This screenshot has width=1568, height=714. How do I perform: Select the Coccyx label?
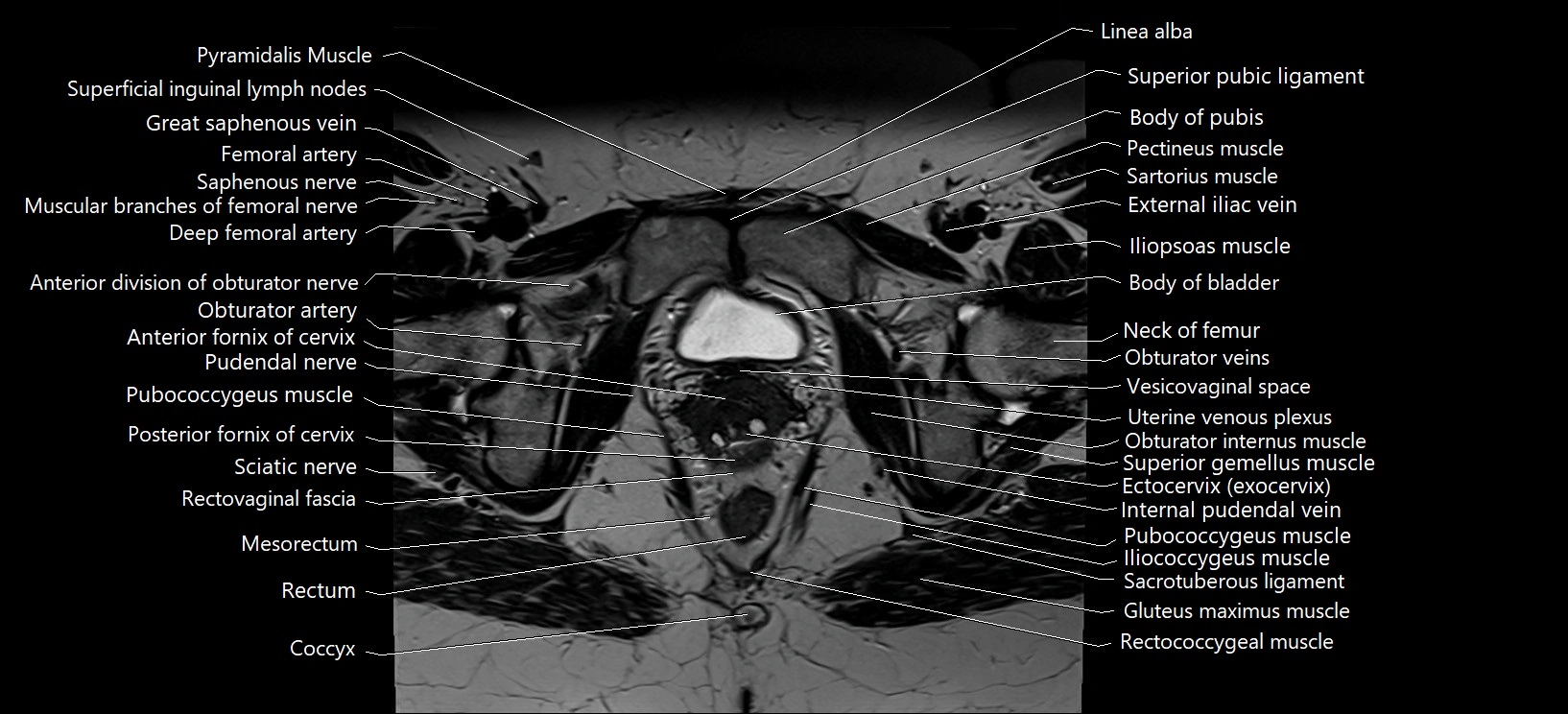(x=322, y=650)
